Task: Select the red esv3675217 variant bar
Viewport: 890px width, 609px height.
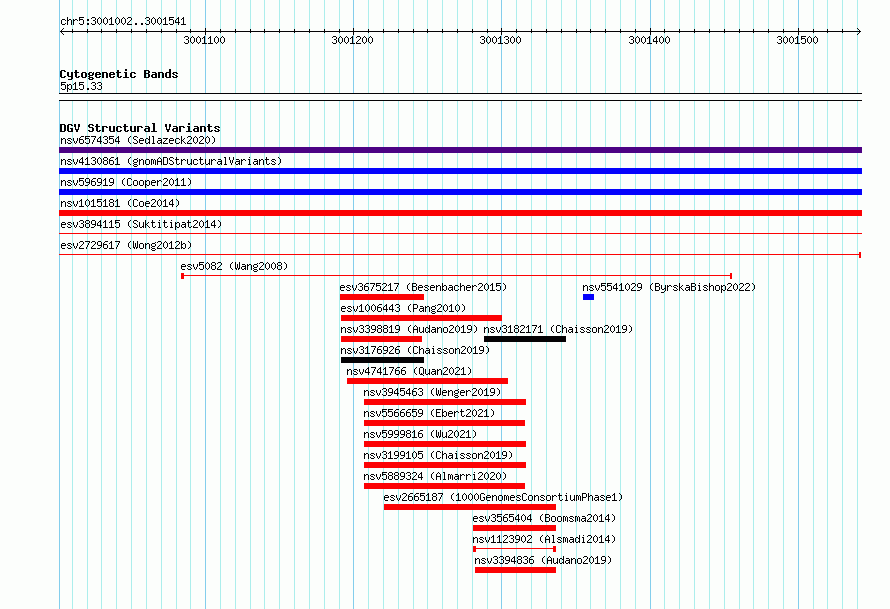Action: [x=382, y=297]
